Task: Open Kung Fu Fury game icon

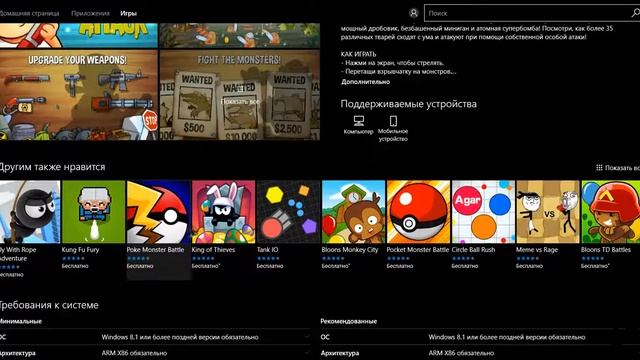Action: [x=93, y=212]
